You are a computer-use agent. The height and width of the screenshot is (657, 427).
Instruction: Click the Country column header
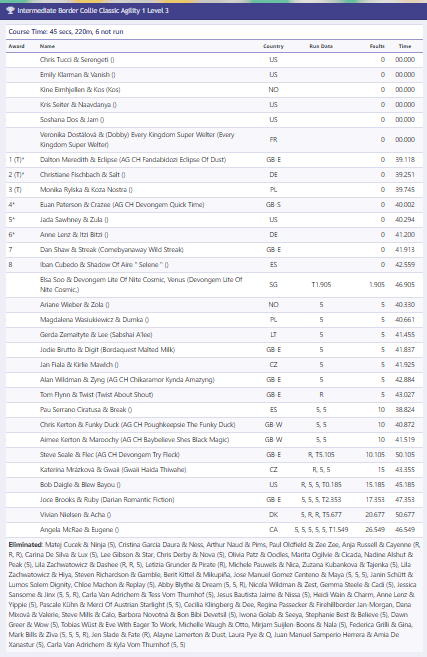[x=273, y=46]
